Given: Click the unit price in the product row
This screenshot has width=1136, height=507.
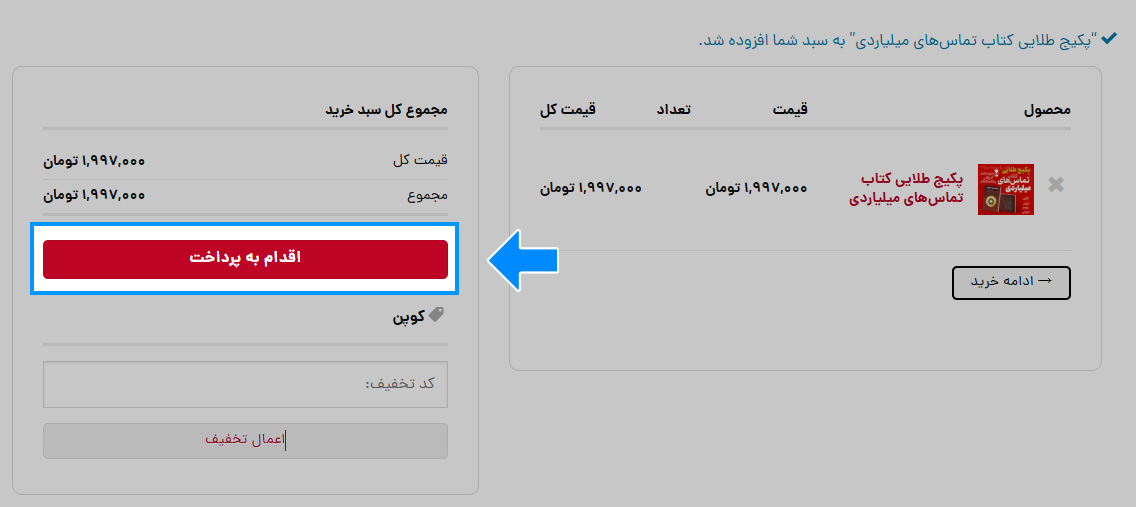Looking at the screenshot, I should point(756,188).
